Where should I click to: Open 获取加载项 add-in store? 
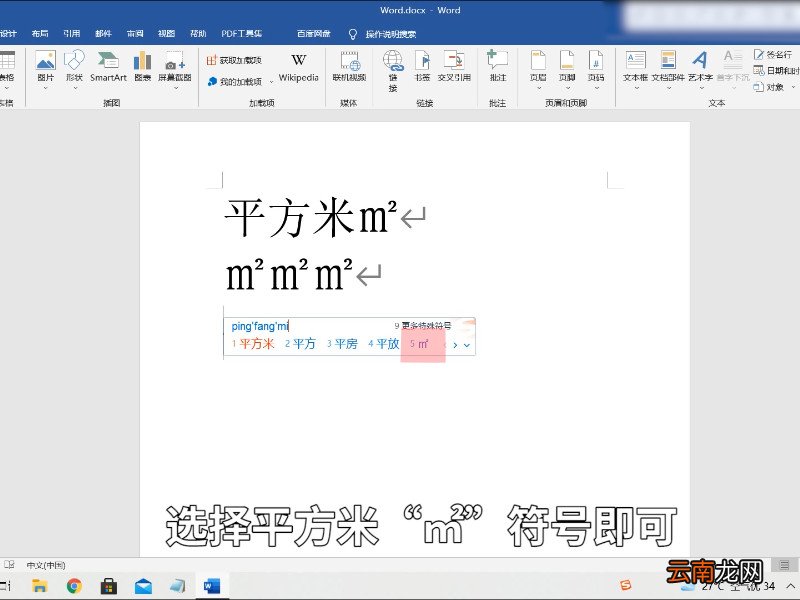[234, 60]
